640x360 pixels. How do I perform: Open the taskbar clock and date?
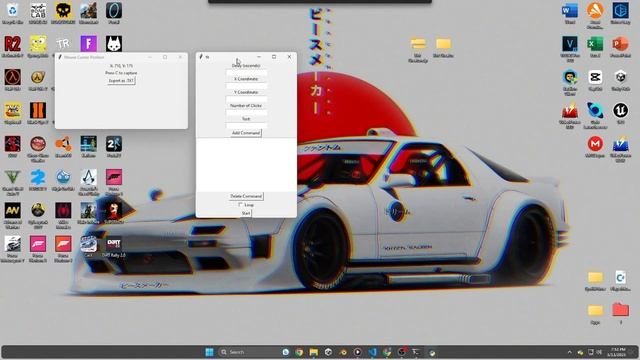(x=617, y=352)
